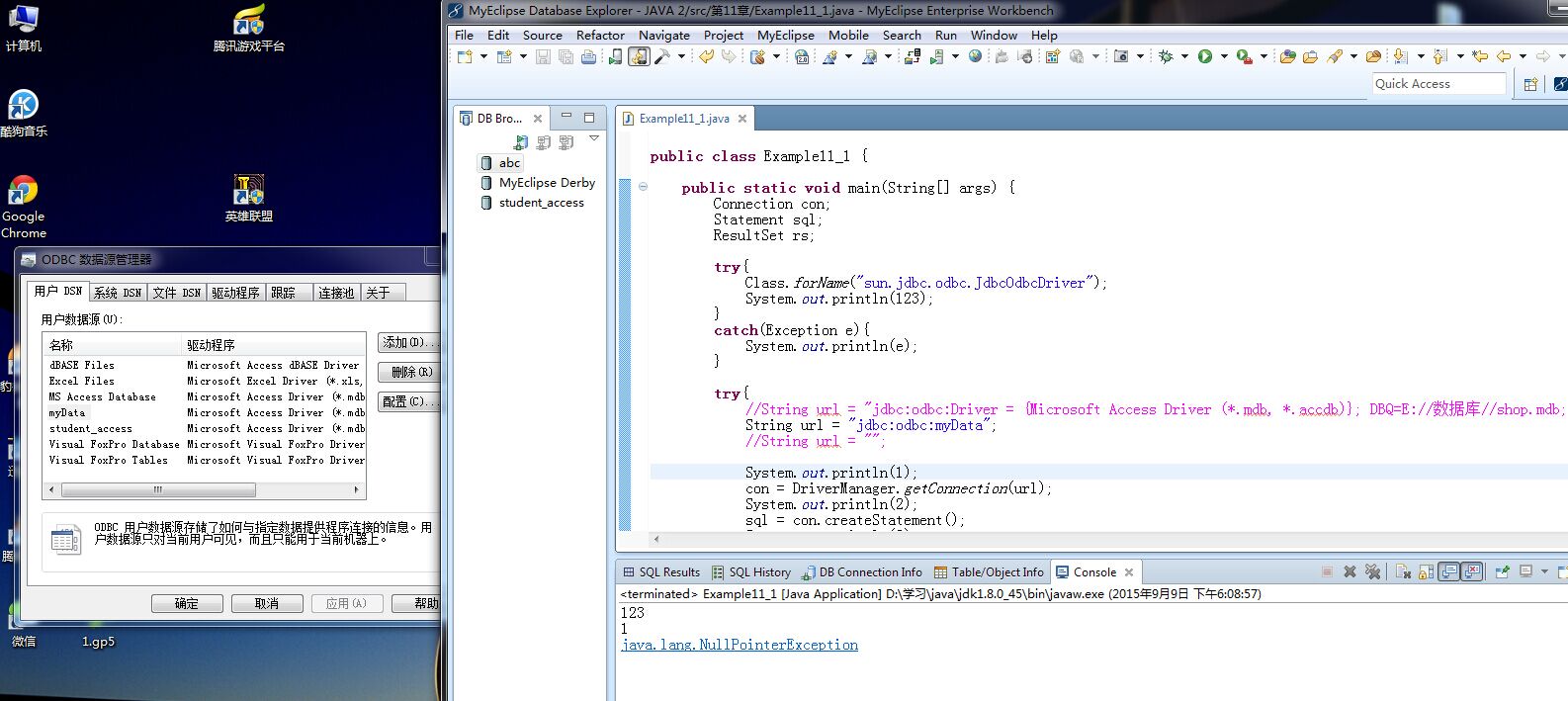This screenshot has width=1568, height=701.
Task: Open the New wizard dropdown arrow
Action: (x=483, y=56)
